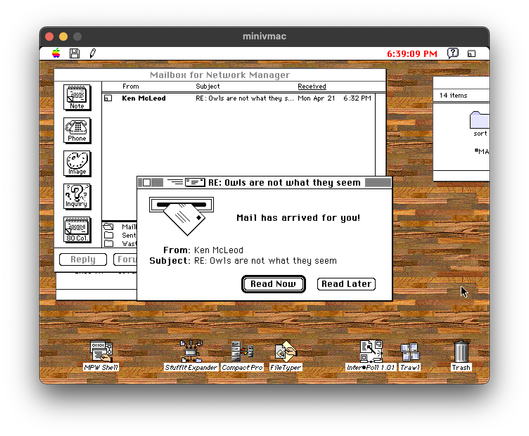The image size is (529, 436).
Task: Open the floppy disk icon menu
Action: (x=74, y=53)
